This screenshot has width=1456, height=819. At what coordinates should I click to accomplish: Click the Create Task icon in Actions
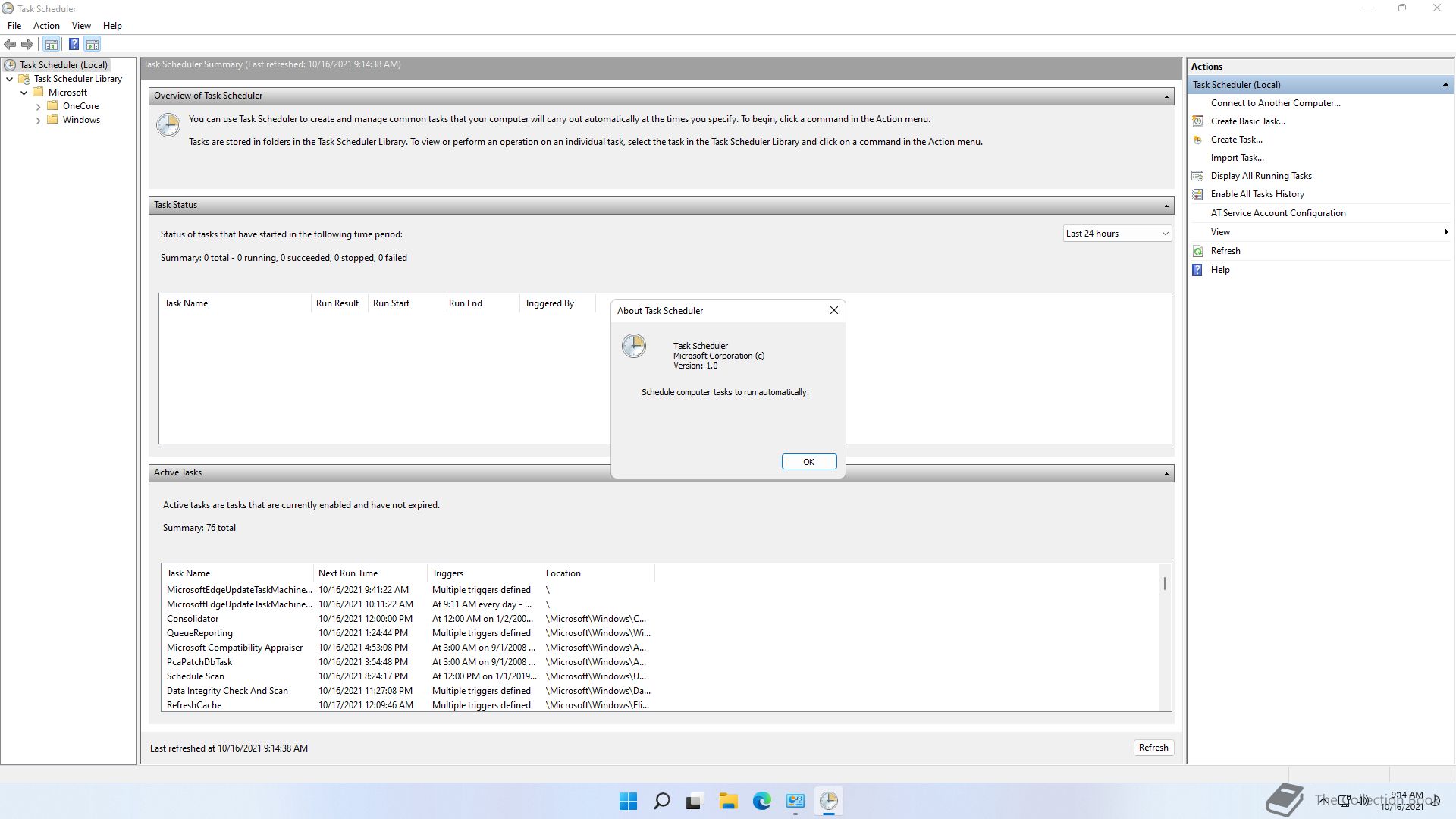click(1197, 140)
